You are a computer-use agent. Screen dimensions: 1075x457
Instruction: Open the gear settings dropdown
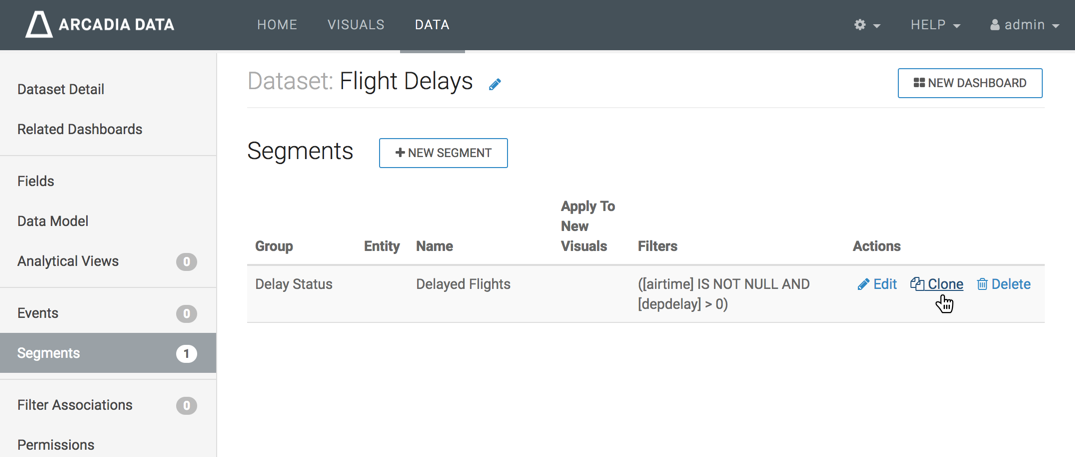point(866,25)
